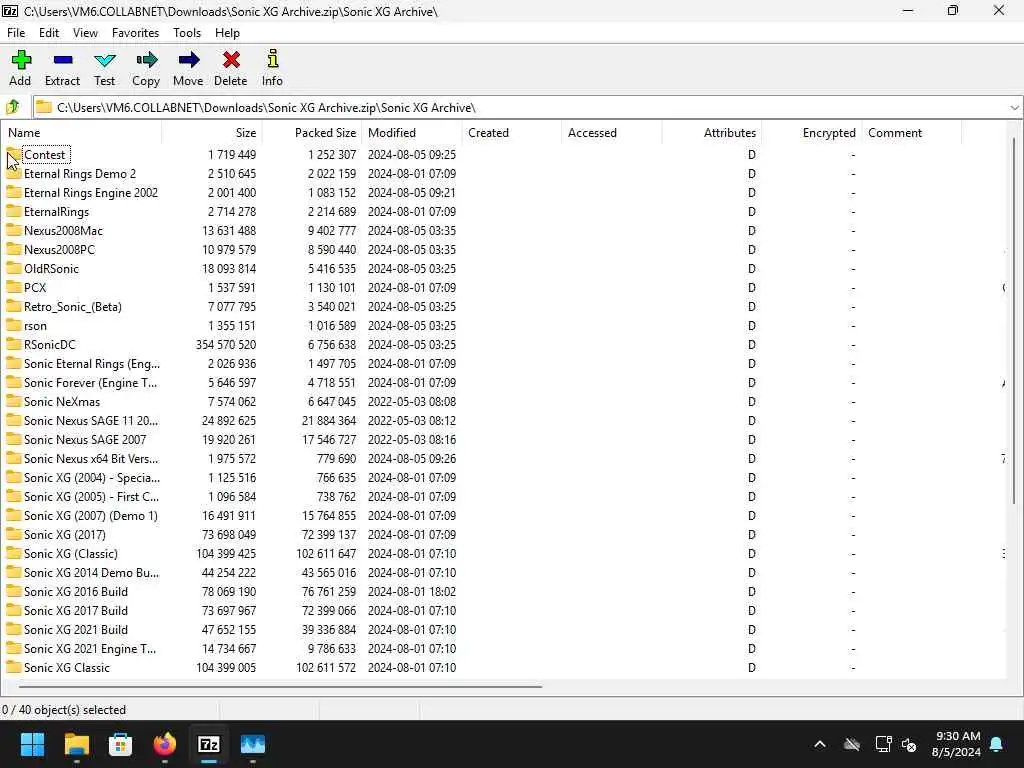This screenshot has width=1024, height=768.
Task: Click the 7-Zip taskbar icon
Action: click(x=209, y=744)
